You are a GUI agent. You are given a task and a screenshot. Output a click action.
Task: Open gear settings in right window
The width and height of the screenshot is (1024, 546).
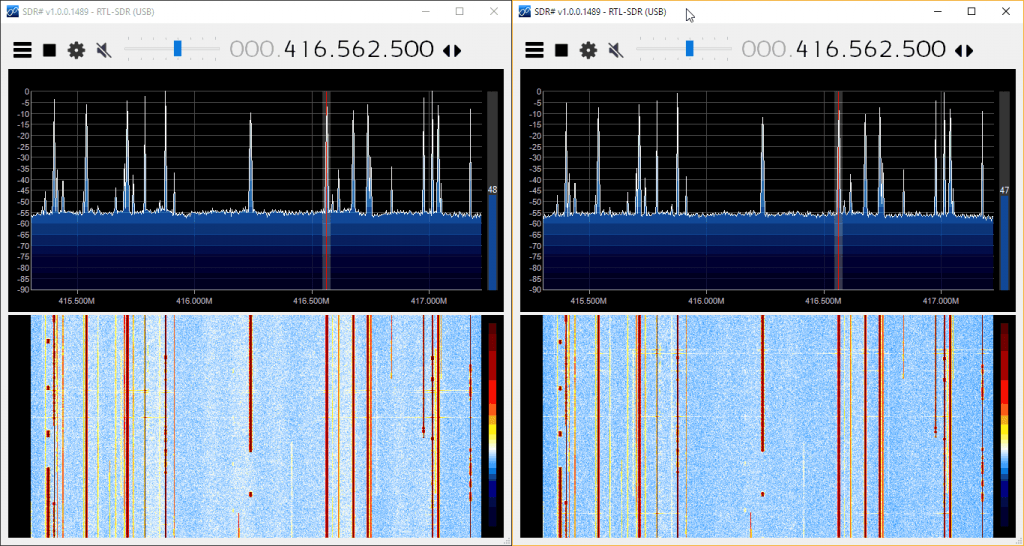tap(588, 50)
